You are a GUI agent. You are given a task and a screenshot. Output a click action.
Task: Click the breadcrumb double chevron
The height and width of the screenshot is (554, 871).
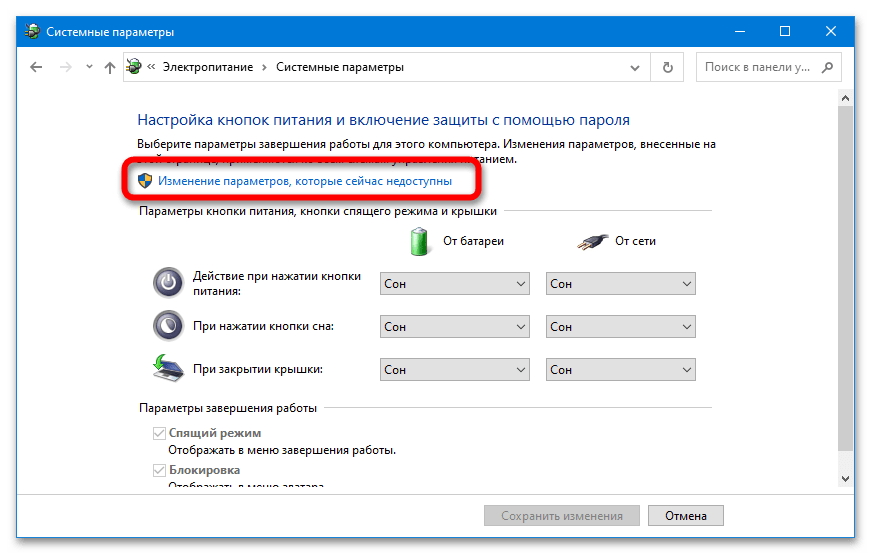[151, 67]
